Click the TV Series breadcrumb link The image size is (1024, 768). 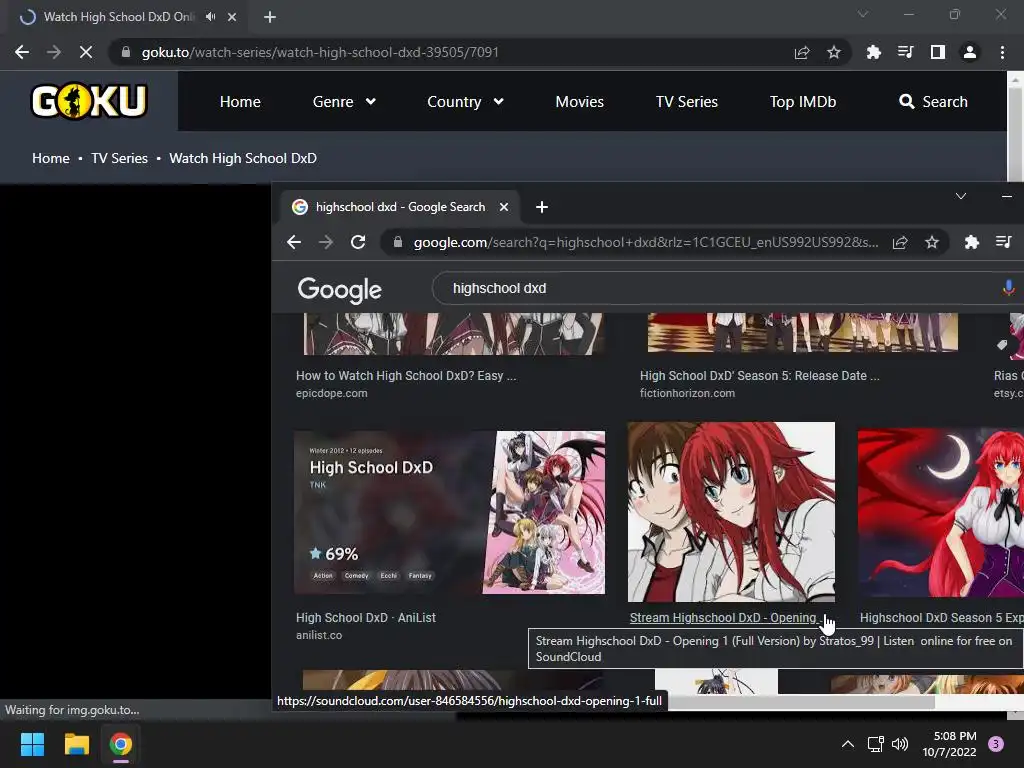click(x=120, y=158)
